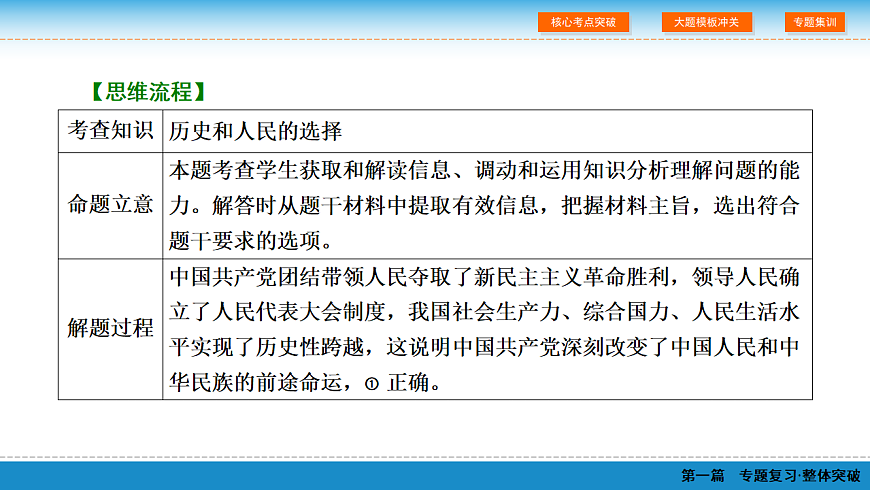Click the footer text 专题复习·整体突破
This screenshot has height=490, width=870.
tap(800, 476)
